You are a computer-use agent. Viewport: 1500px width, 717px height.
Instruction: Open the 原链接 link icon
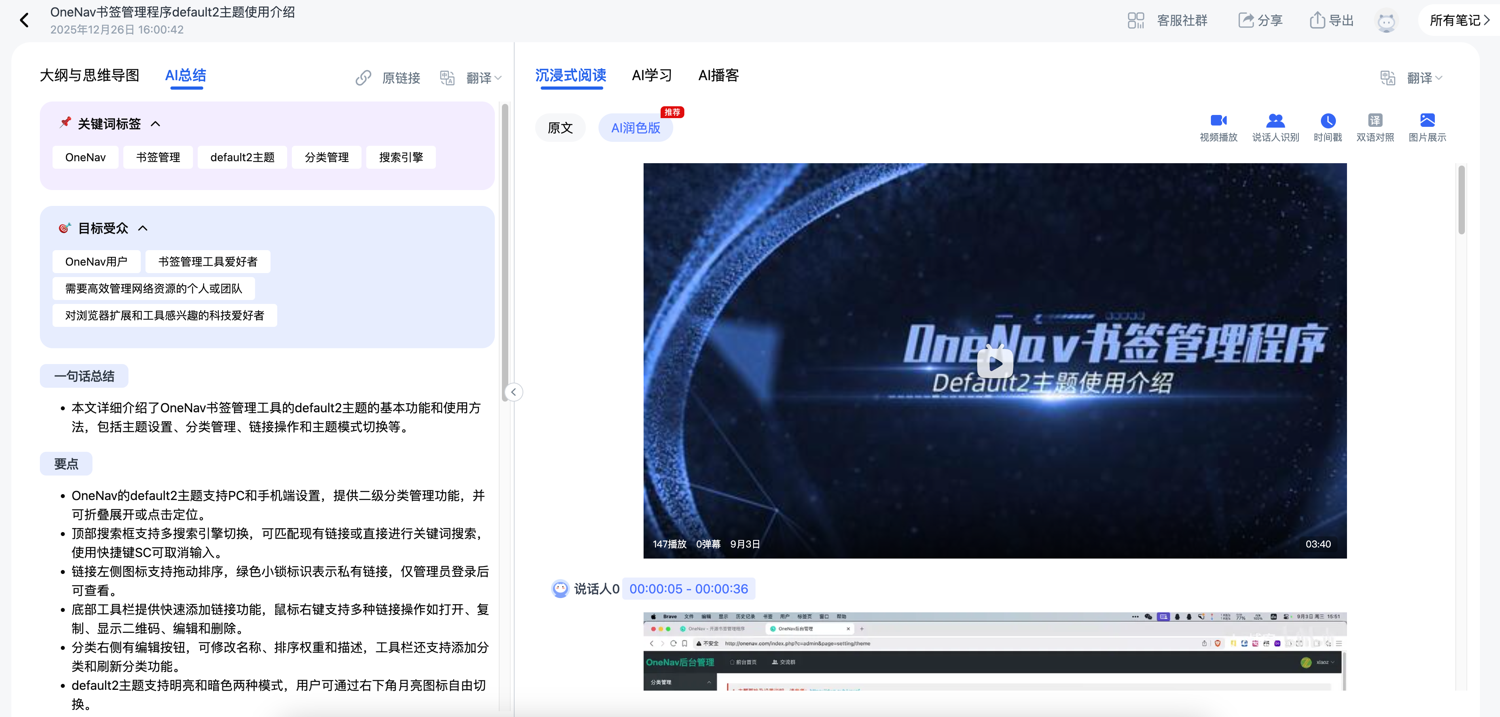(x=364, y=78)
